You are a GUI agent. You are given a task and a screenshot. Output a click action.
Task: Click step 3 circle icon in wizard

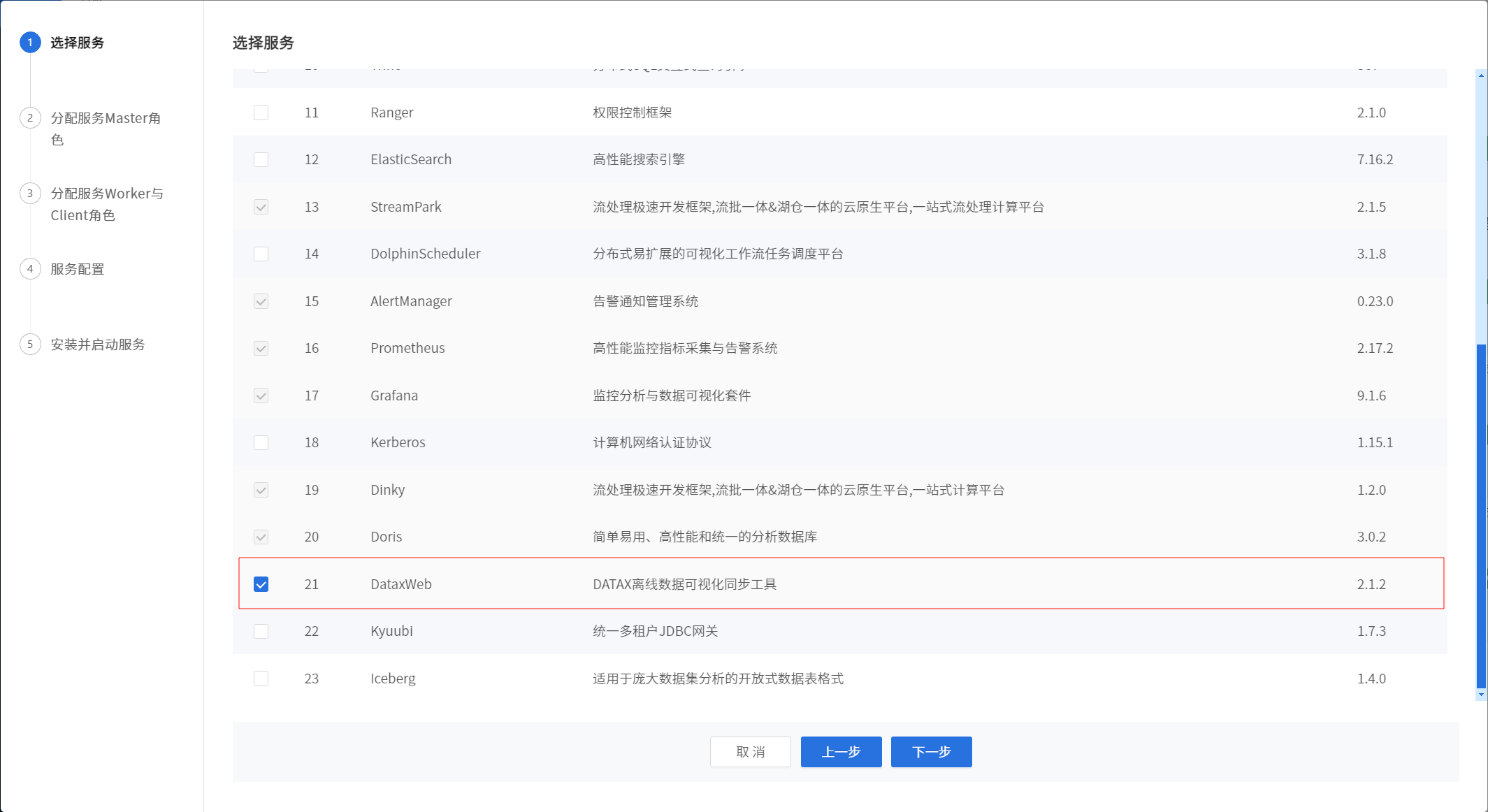(30, 194)
